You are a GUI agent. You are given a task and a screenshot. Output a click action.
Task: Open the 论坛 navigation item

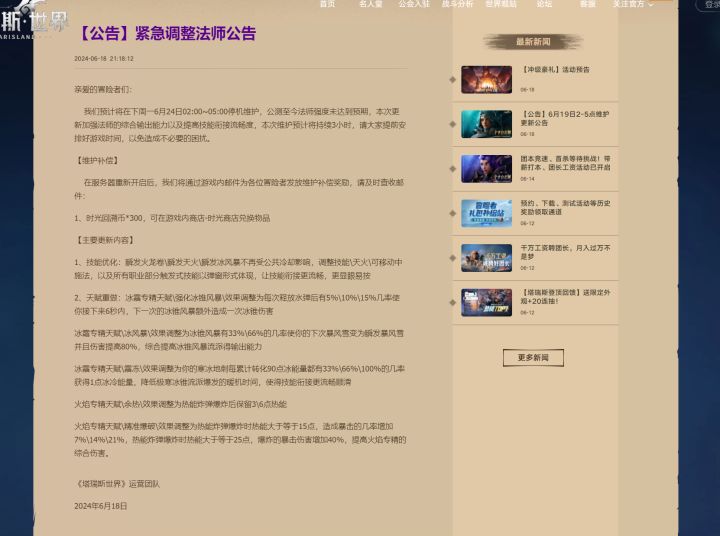(544, 4)
